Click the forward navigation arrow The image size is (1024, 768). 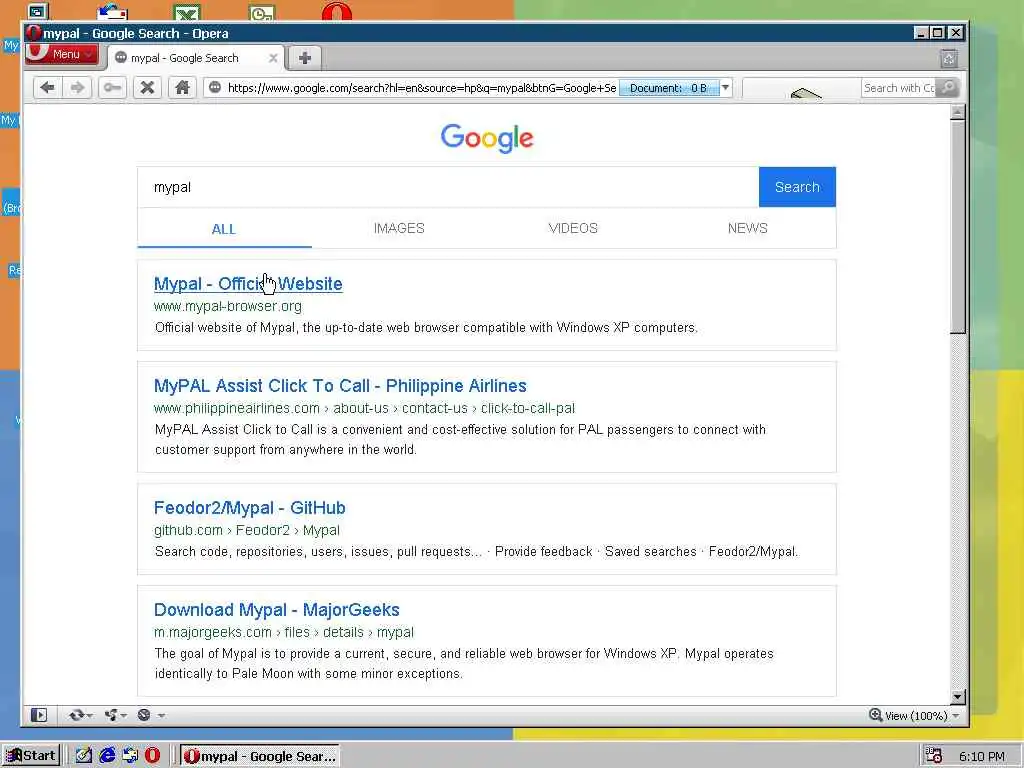pos(77,88)
